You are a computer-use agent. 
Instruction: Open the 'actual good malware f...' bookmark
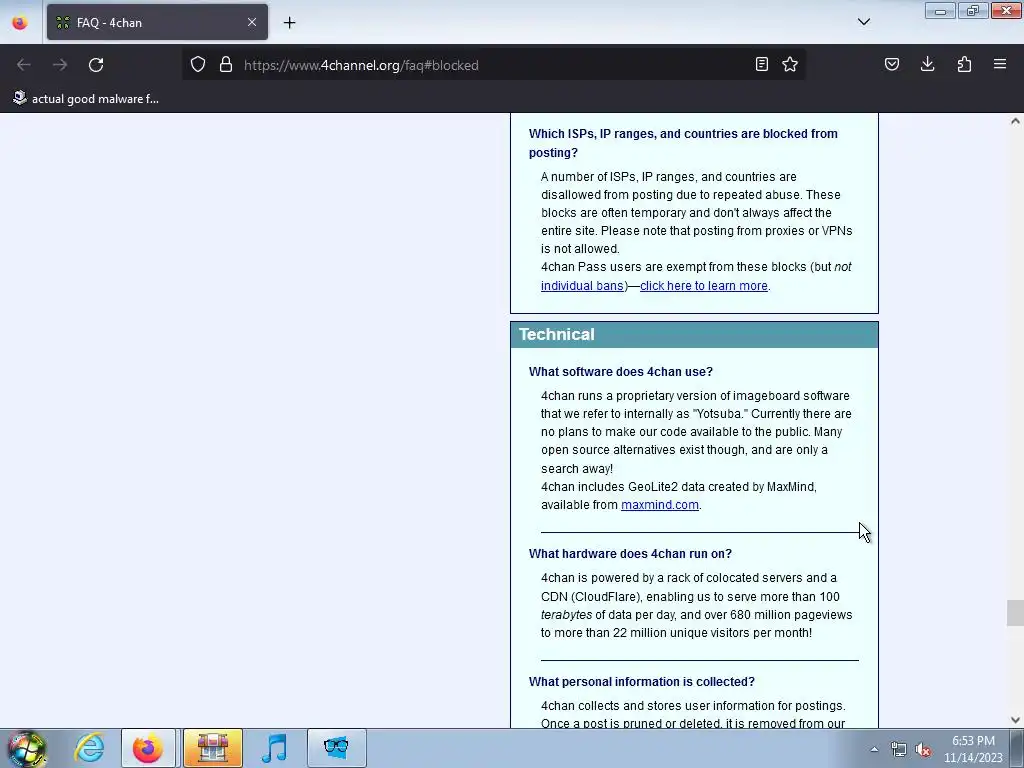[86, 99]
